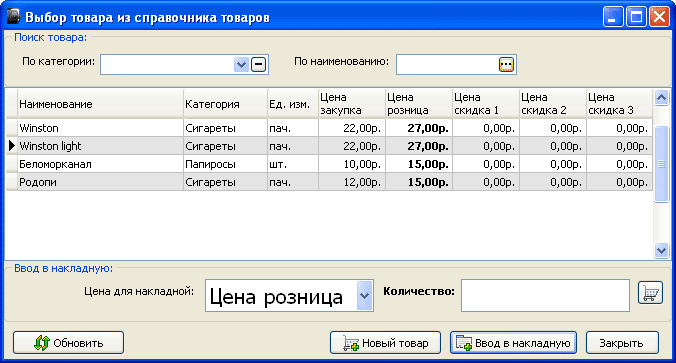Select the Родопи row name cell
The height and width of the screenshot is (363, 676).
[100, 182]
